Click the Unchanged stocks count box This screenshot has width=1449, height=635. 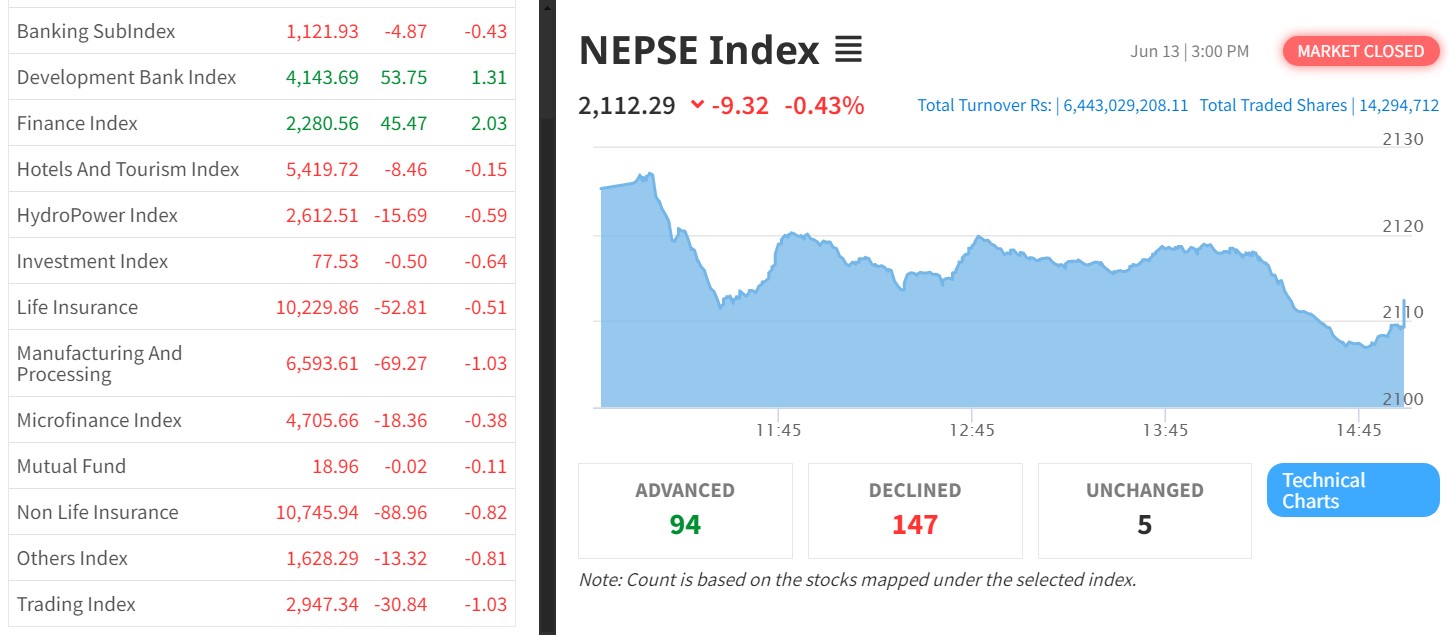1144,510
